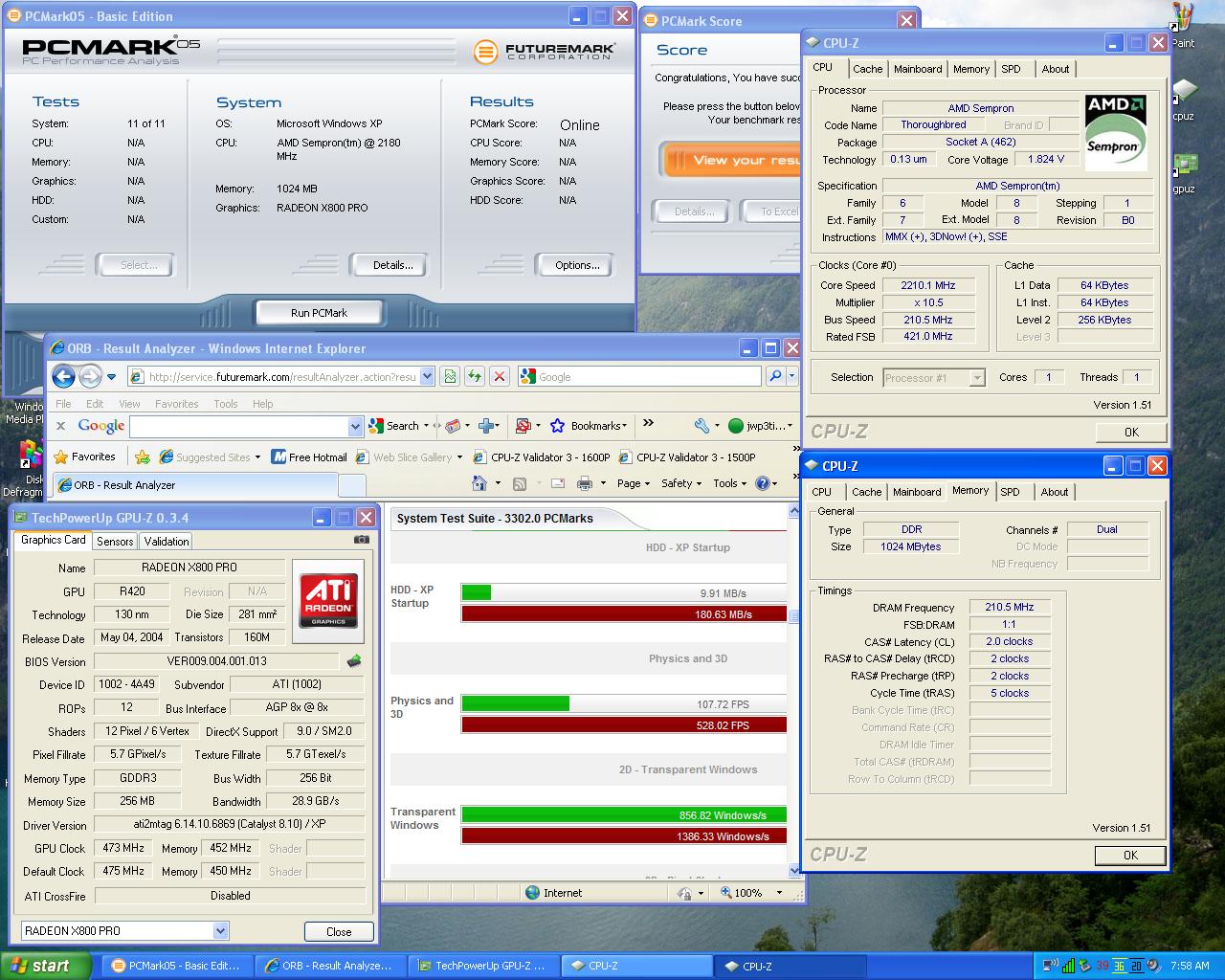Click the wireless network tray icon
The height and width of the screenshot is (980, 1225).
coord(1050,966)
